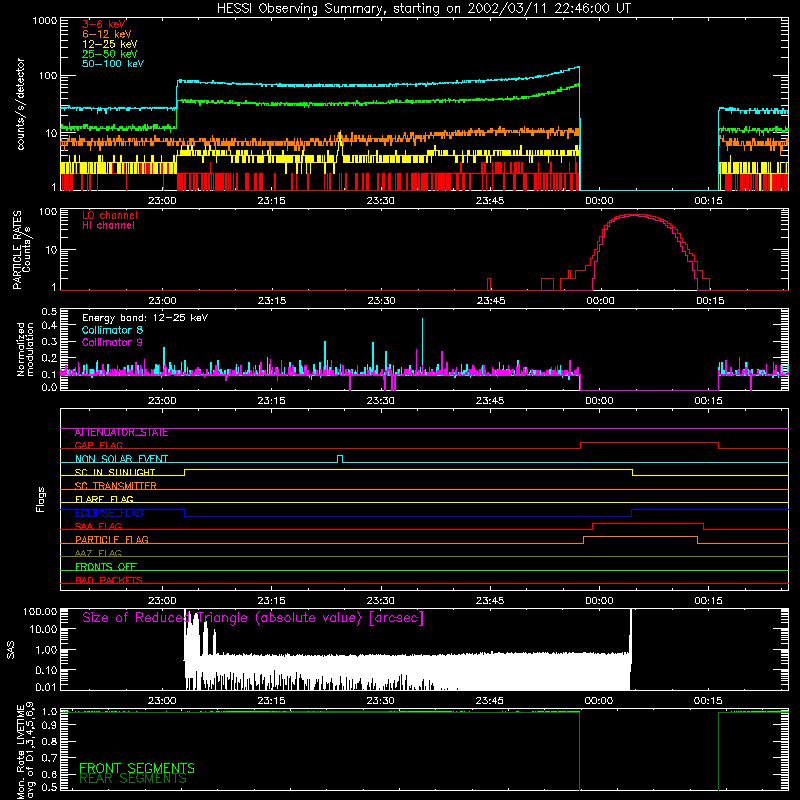Screen dimensions: 800x800
Task: Click the 'Flags' y-axis label
Action: [x=41, y=499]
